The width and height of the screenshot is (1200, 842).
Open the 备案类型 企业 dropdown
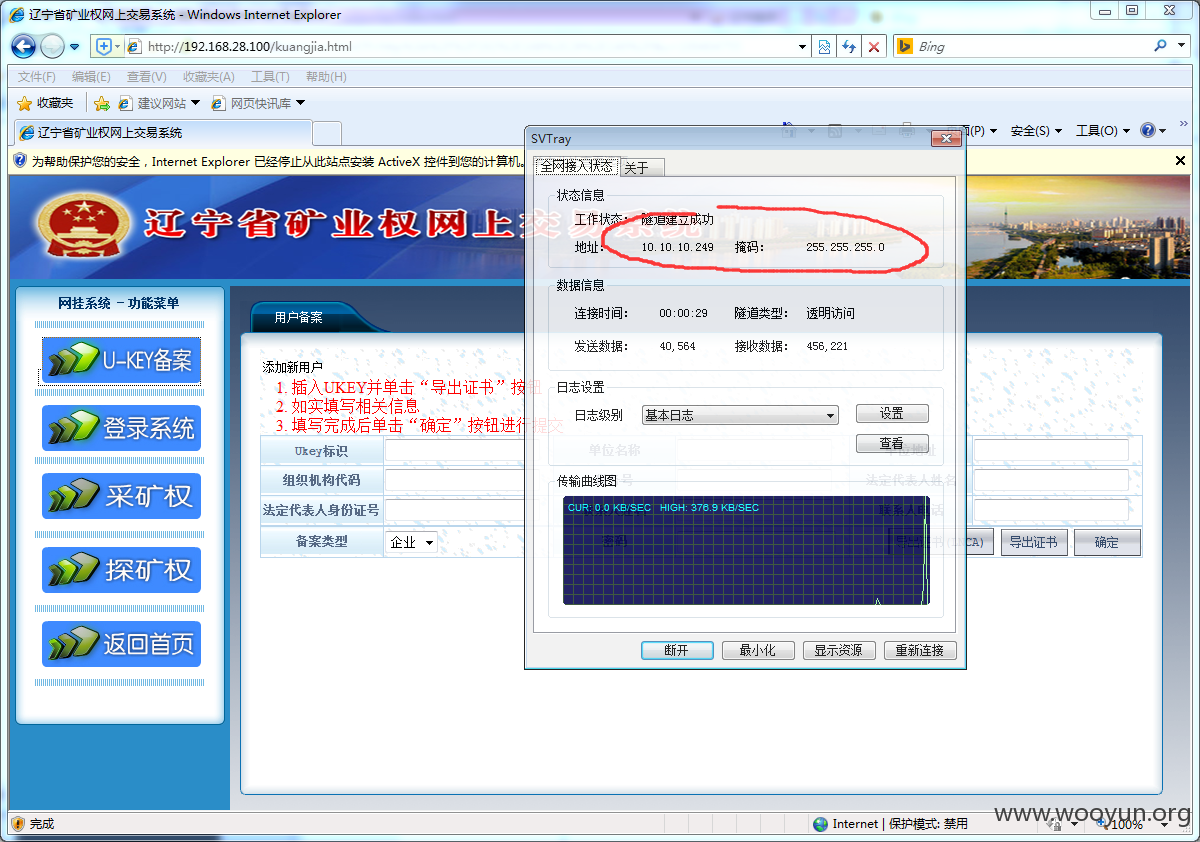click(x=412, y=542)
